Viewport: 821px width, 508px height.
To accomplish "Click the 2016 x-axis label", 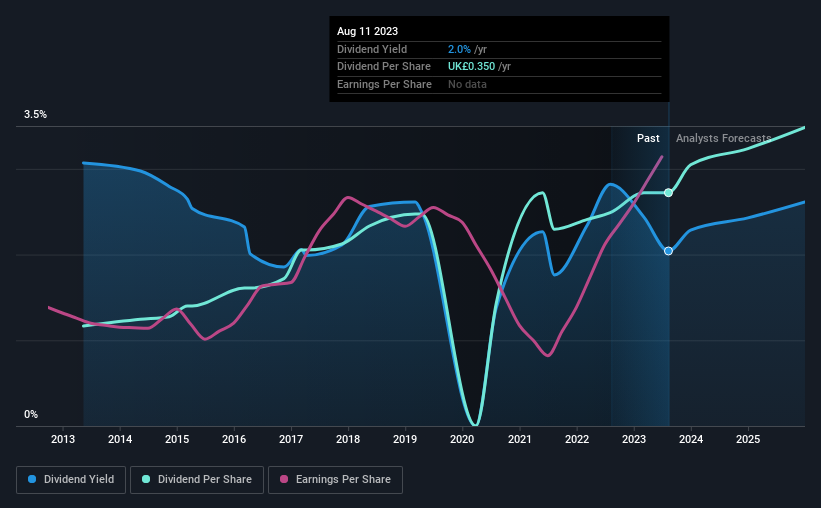I will point(234,439).
